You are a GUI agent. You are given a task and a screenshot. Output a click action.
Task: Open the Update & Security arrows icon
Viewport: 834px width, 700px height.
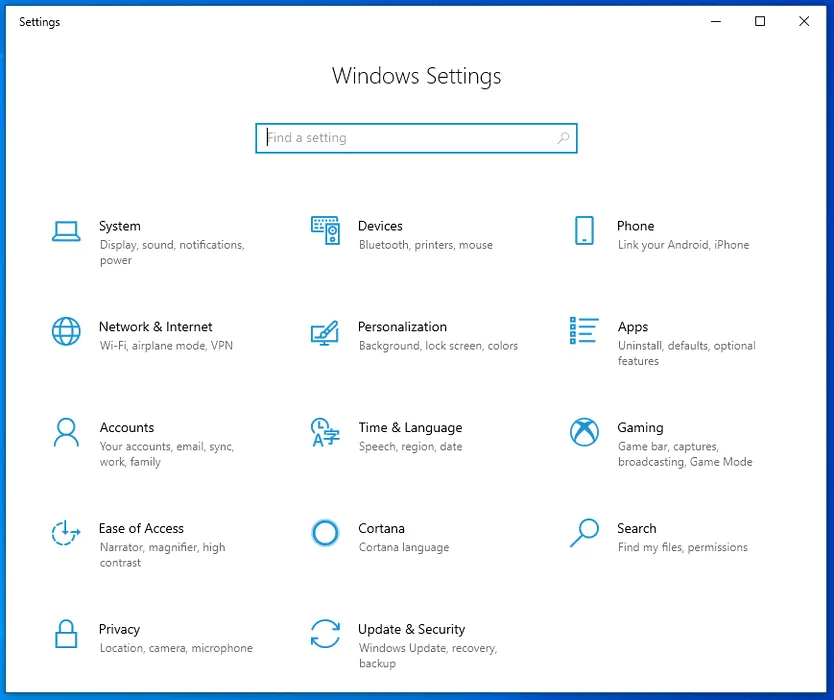pos(325,634)
